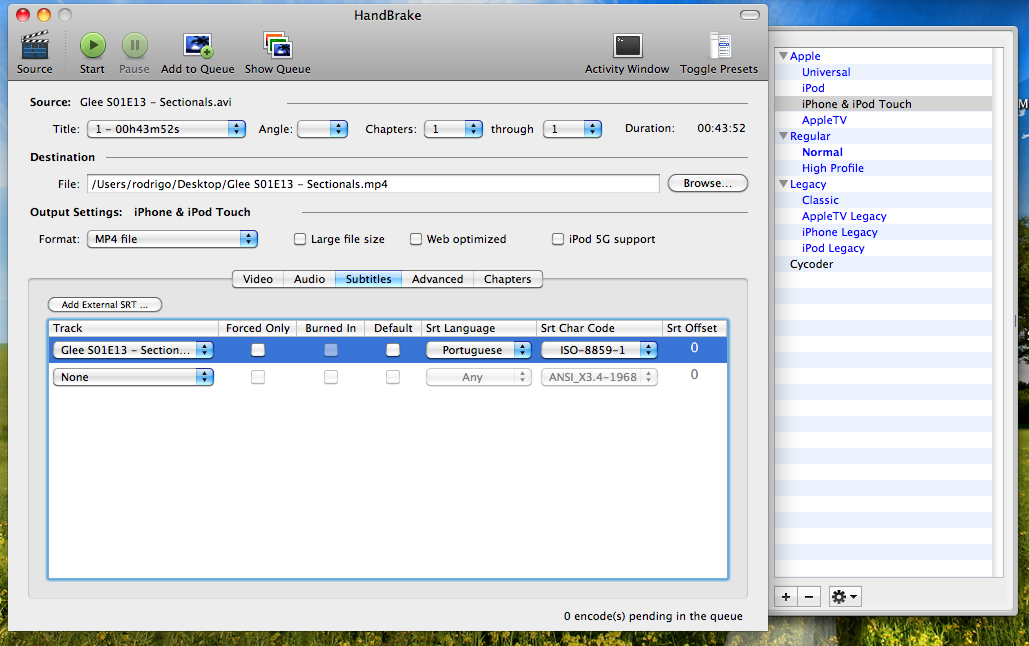Click the Toggle Presets drawer icon

tap(720, 46)
